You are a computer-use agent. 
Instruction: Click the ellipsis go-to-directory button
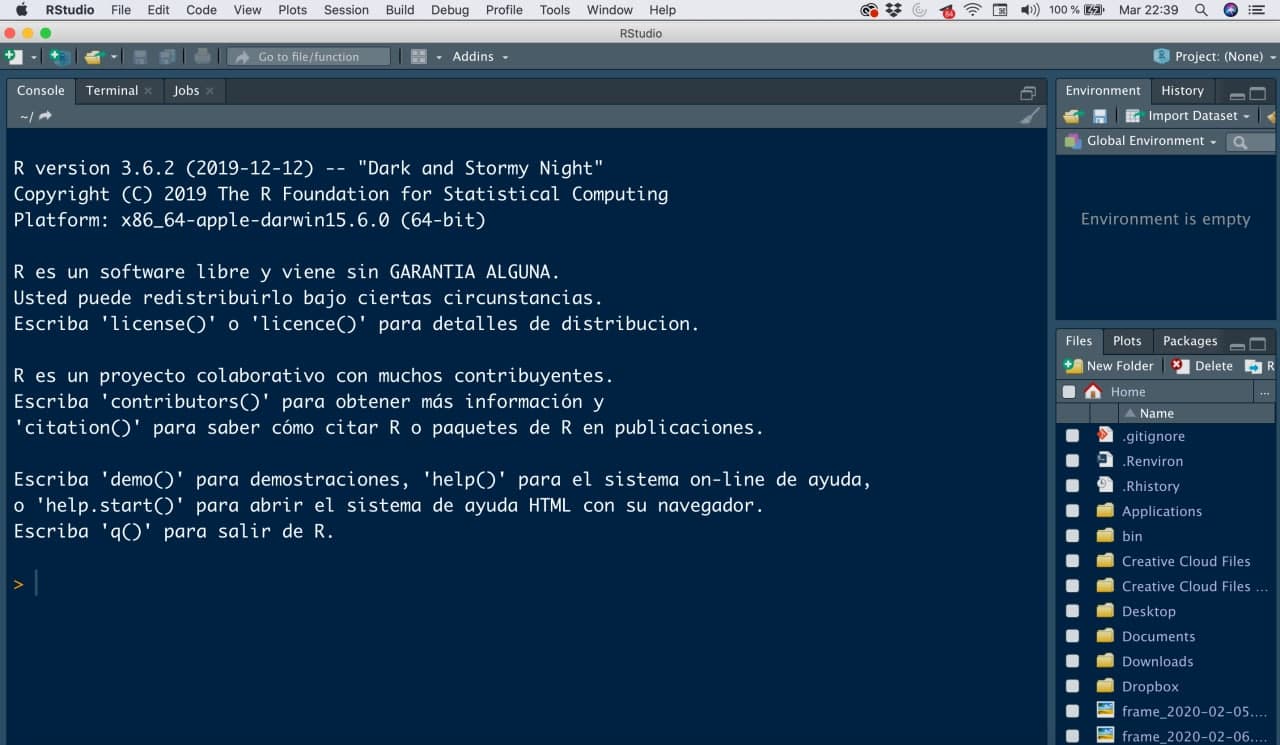(x=1265, y=392)
